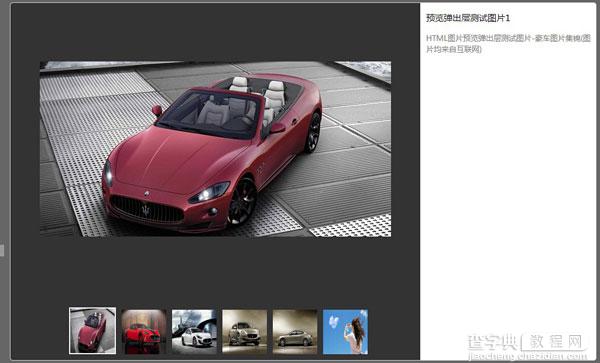This screenshot has height=363, width=600.
Task: Pick the blue-sky woman thumbnail
Action: tap(346, 332)
